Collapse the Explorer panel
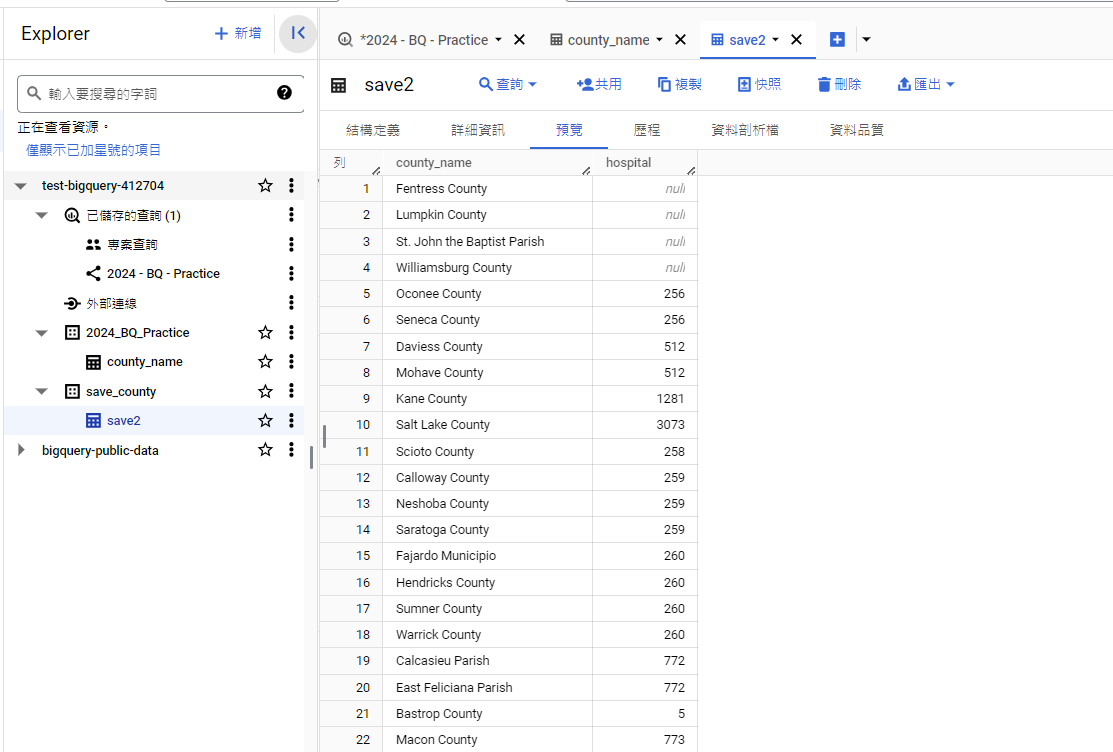This screenshot has height=752, width=1113. coord(297,33)
